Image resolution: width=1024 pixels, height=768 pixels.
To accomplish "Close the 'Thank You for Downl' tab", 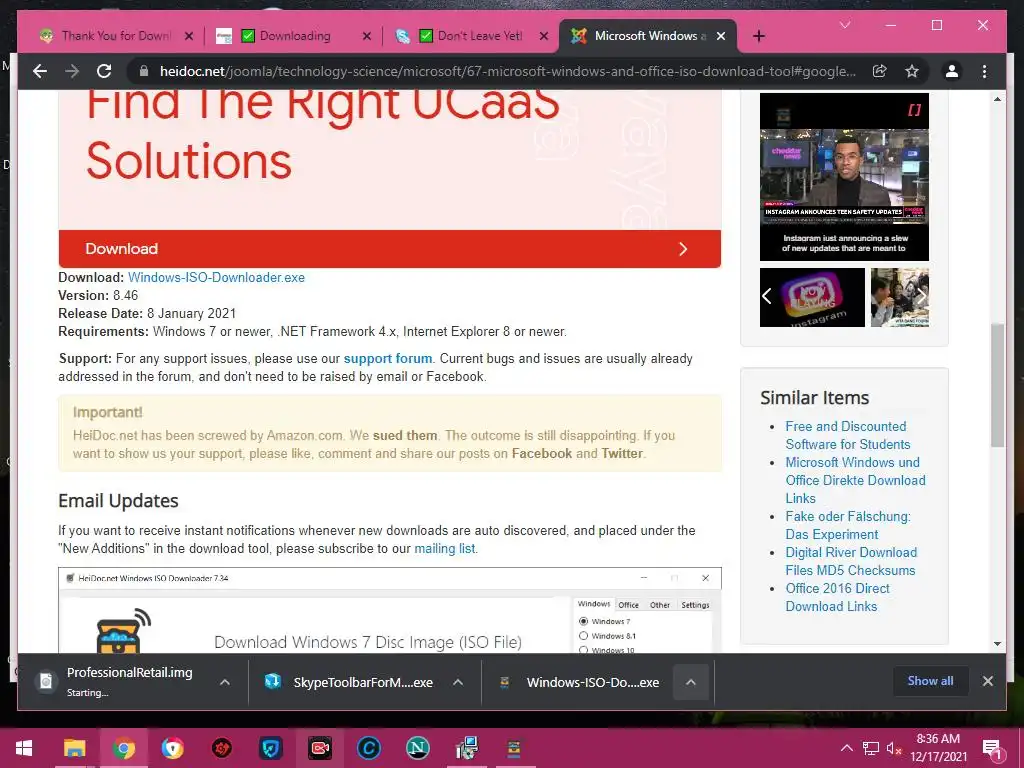I will [x=189, y=36].
